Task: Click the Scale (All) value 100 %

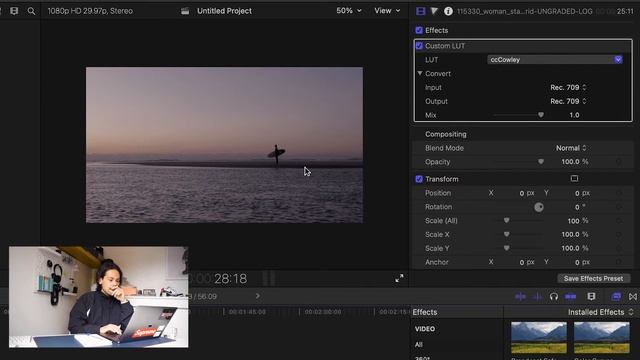Action: click(578, 220)
